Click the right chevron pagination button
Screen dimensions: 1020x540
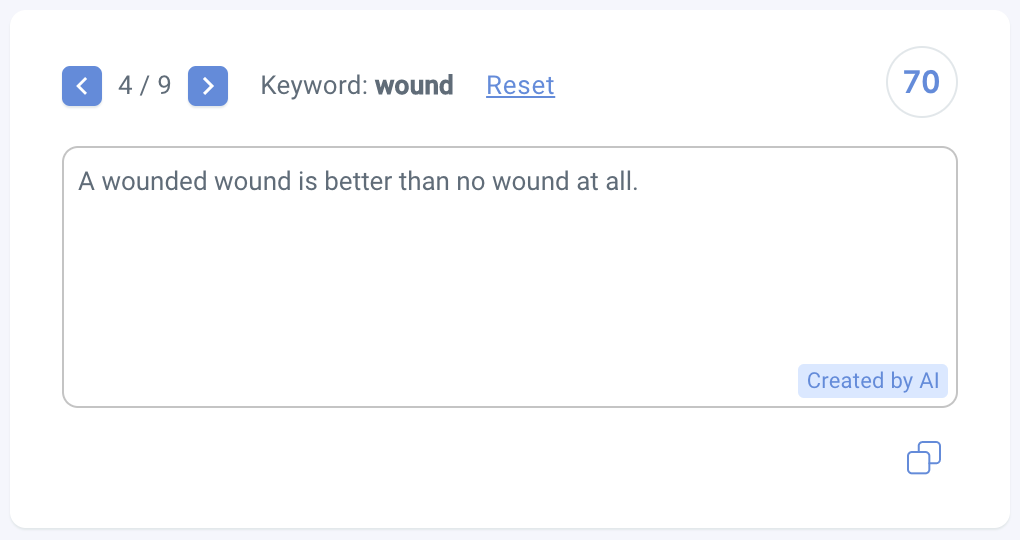click(208, 86)
